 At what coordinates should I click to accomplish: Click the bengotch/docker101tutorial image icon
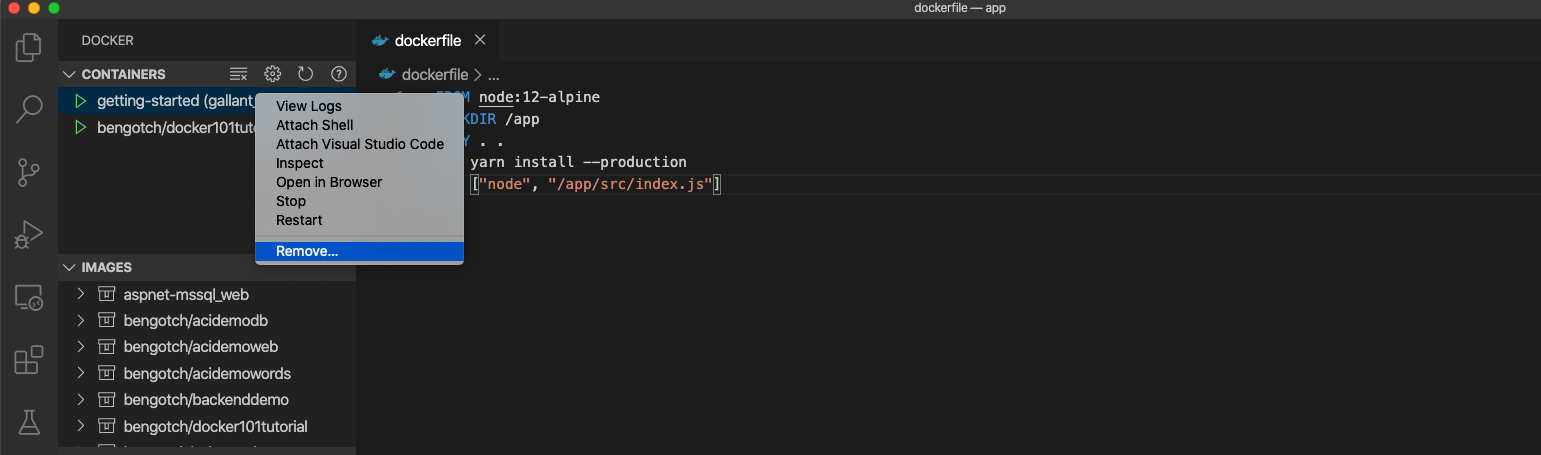106,426
